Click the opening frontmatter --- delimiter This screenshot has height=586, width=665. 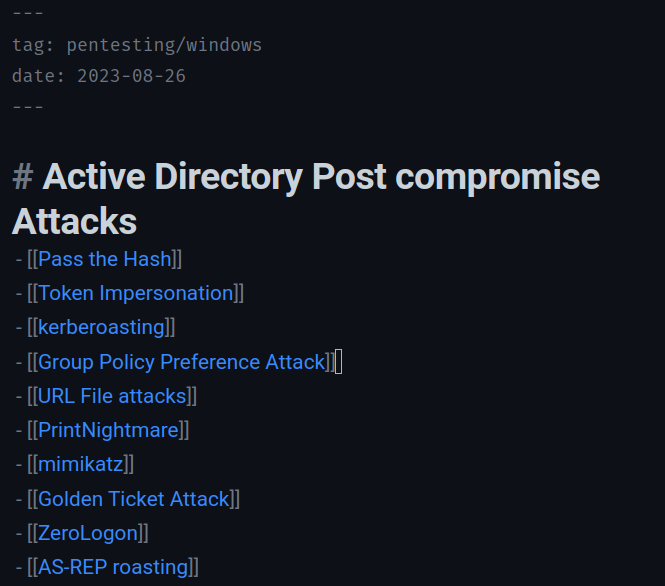tap(28, 14)
